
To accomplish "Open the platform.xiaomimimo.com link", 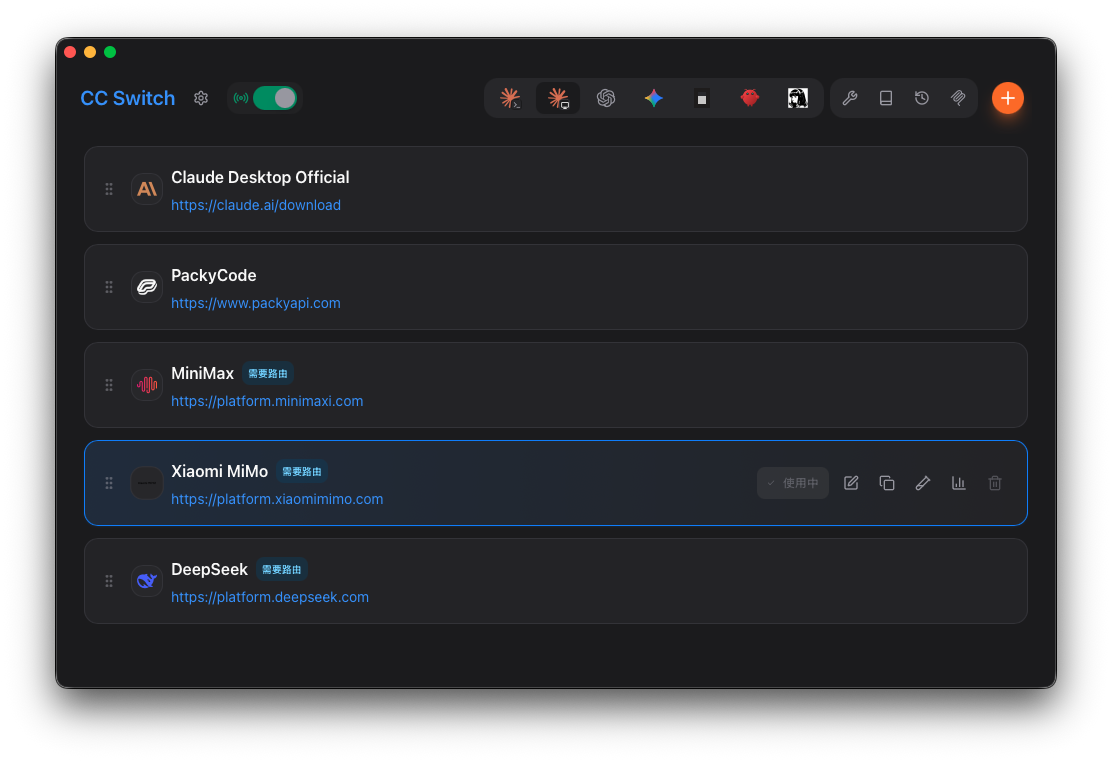I will pyautogui.click(x=277, y=499).
